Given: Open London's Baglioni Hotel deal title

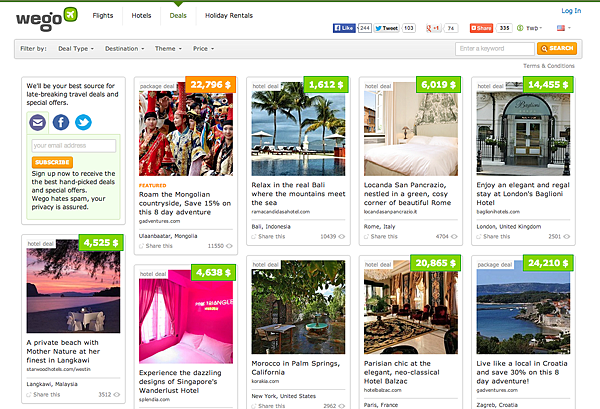Looking at the screenshot, I should 523,194.
